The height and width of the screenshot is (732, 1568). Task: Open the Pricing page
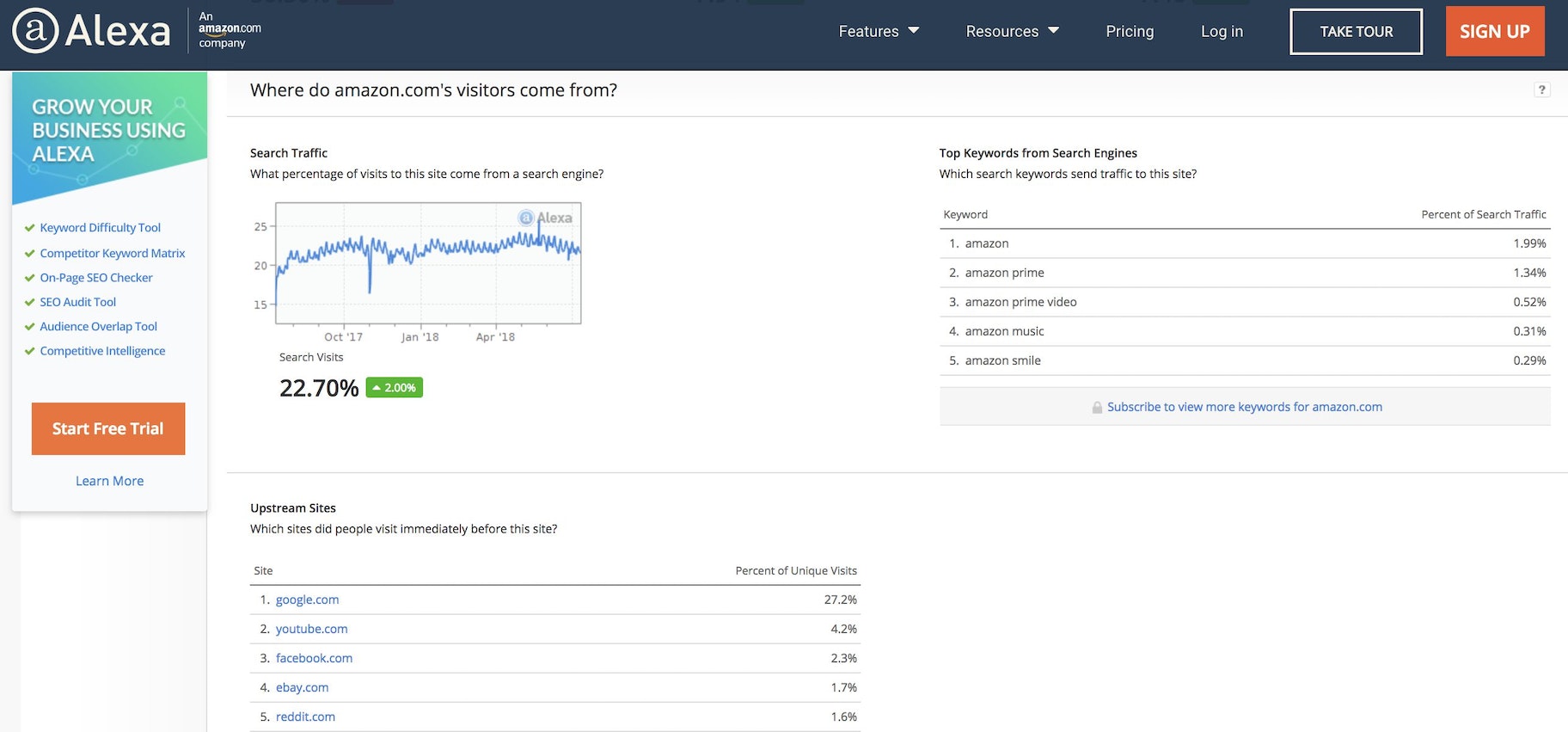(x=1129, y=32)
